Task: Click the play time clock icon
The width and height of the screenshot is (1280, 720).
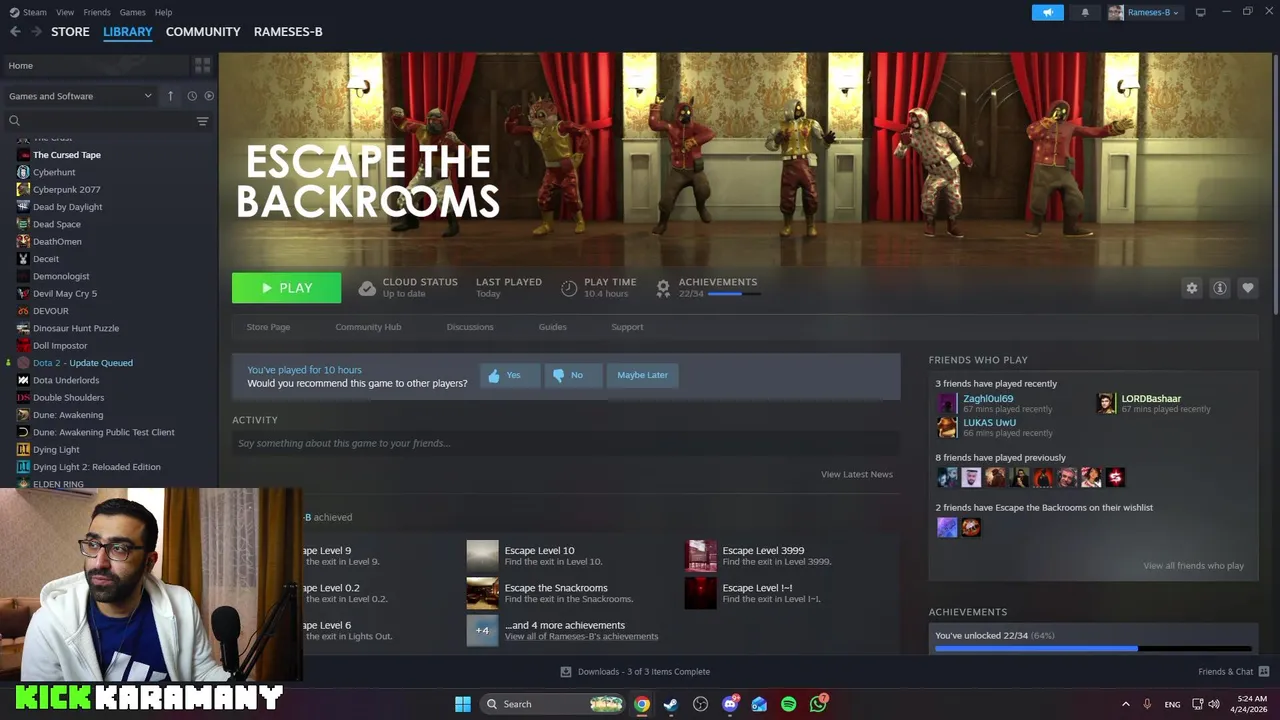Action: [x=569, y=288]
